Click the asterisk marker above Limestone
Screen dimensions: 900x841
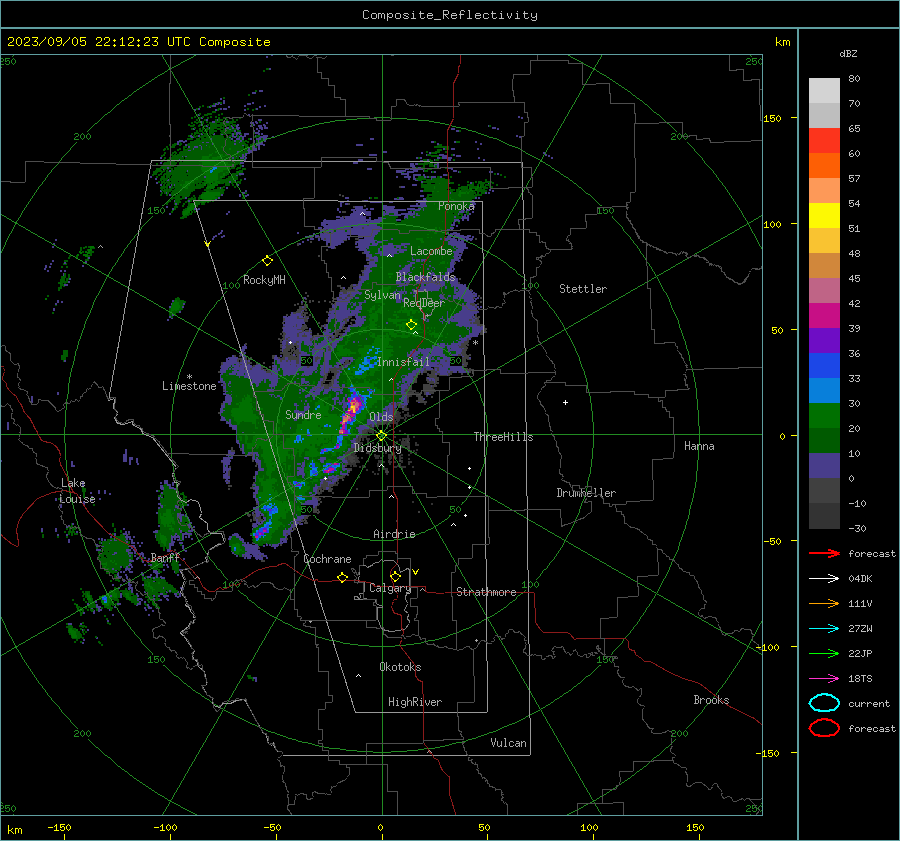tap(189, 377)
